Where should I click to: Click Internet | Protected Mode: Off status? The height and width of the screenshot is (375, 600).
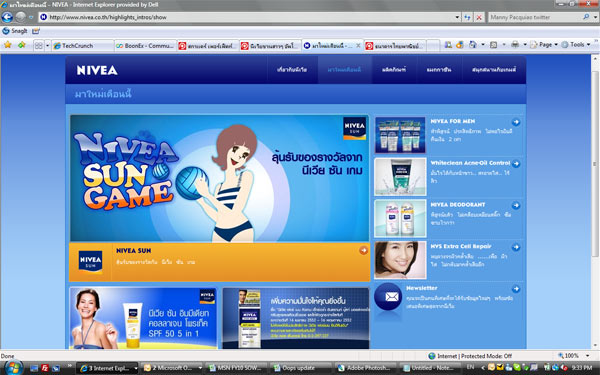(x=470, y=356)
